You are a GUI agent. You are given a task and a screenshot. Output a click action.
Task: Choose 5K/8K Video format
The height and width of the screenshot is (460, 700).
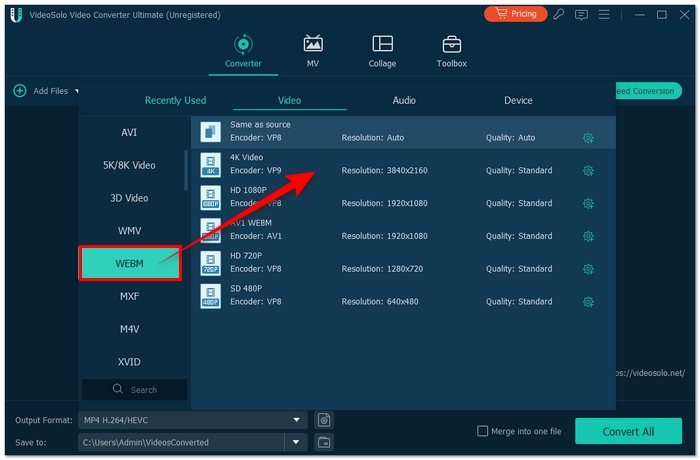coord(129,165)
